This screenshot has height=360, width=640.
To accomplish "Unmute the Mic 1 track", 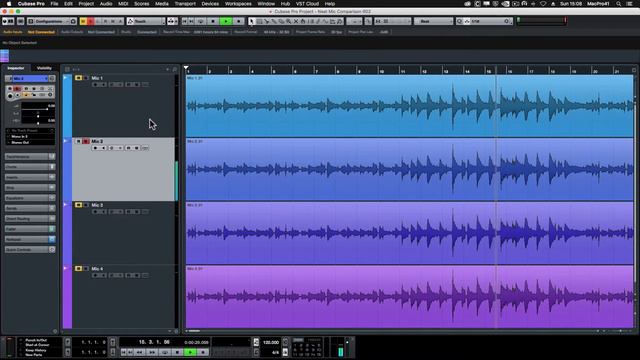I will (x=78, y=78).
